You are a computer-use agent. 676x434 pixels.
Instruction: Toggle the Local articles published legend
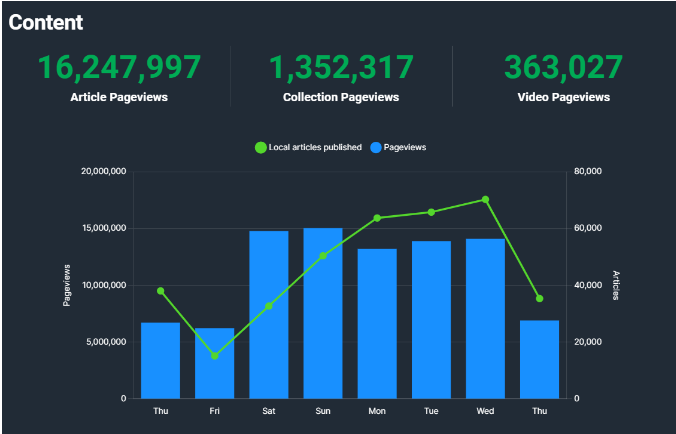click(315, 147)
